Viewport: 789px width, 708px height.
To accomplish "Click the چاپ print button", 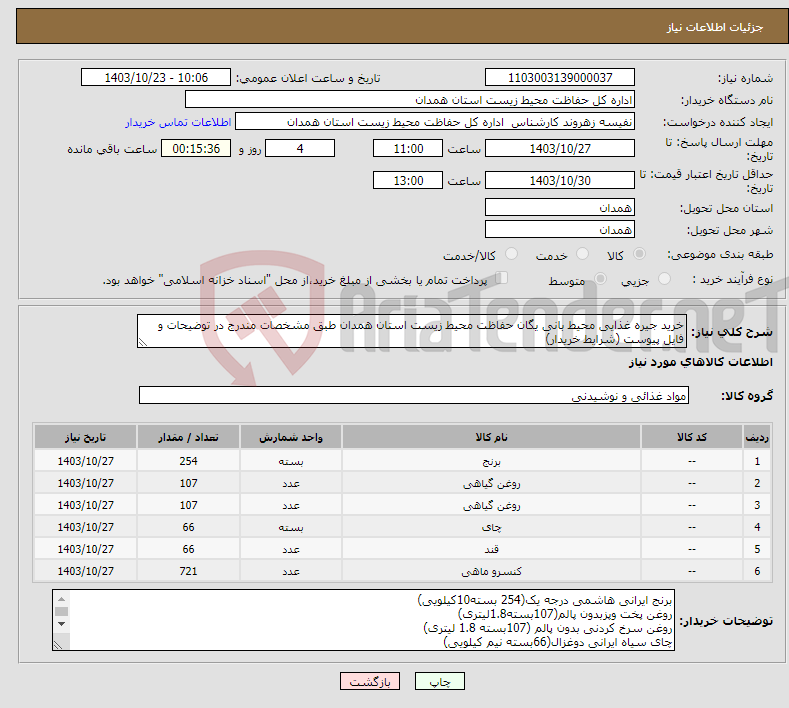I will (x=440, y=681).
